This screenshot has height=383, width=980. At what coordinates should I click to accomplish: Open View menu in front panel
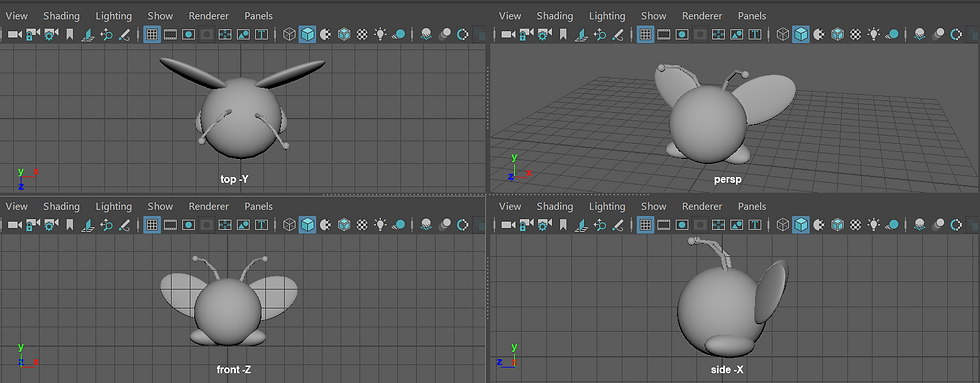[x=16, y=206]
